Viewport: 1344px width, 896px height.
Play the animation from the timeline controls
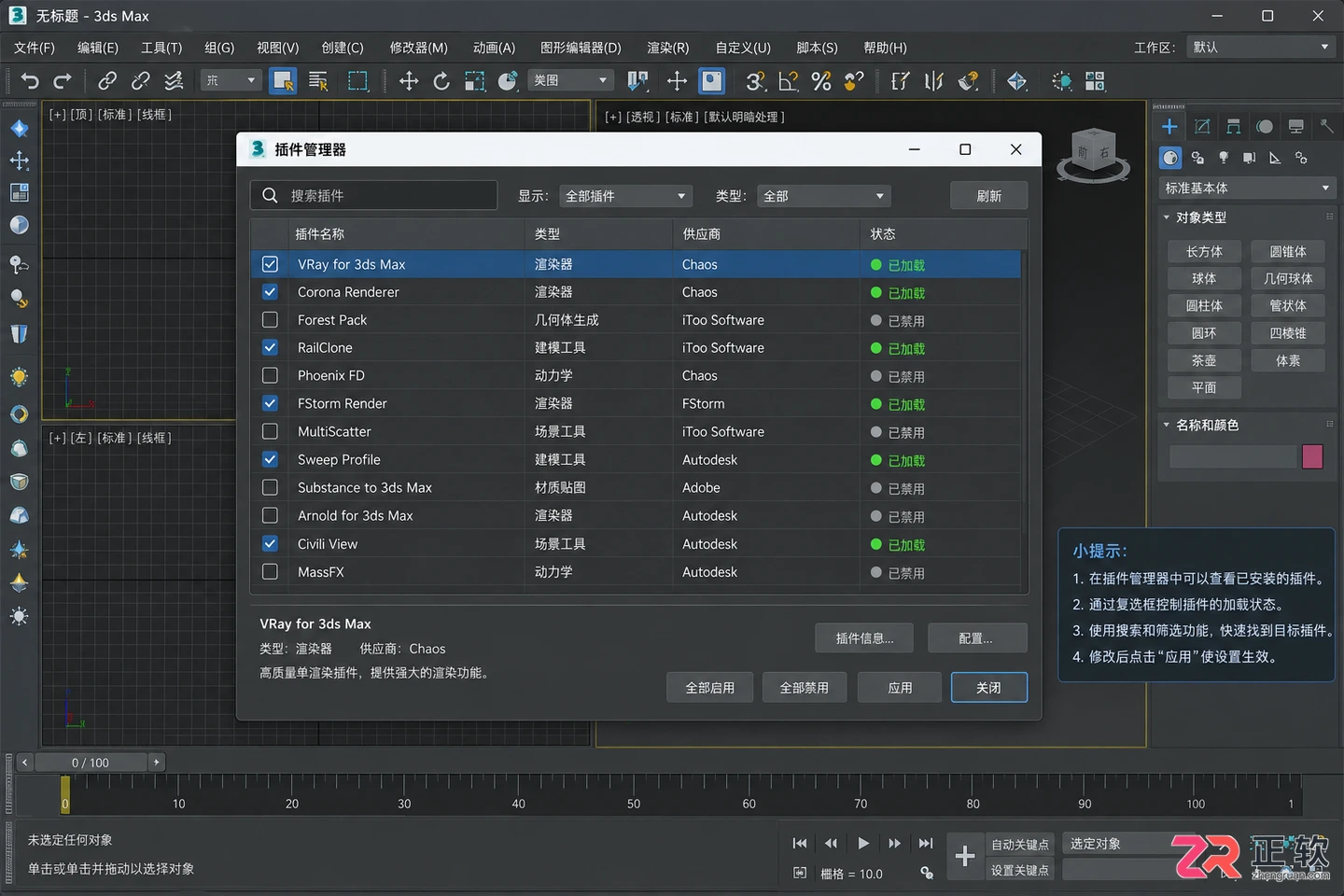click(x=863, y=844)
